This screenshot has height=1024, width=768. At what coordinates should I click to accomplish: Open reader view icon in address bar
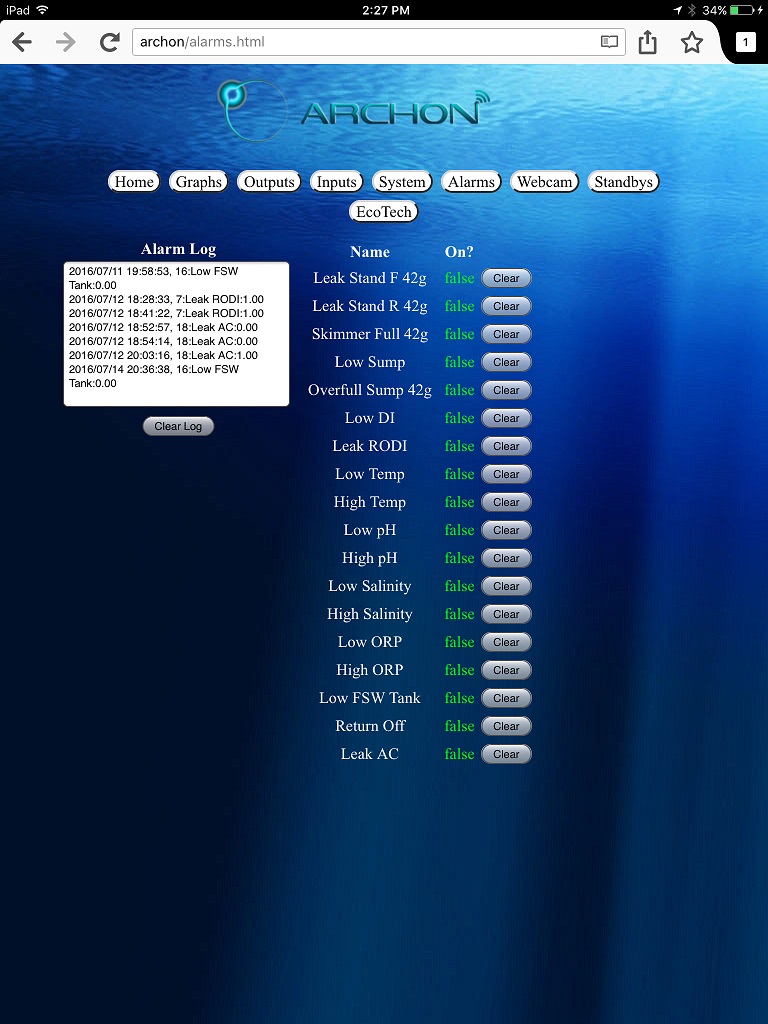pos(609,42)
